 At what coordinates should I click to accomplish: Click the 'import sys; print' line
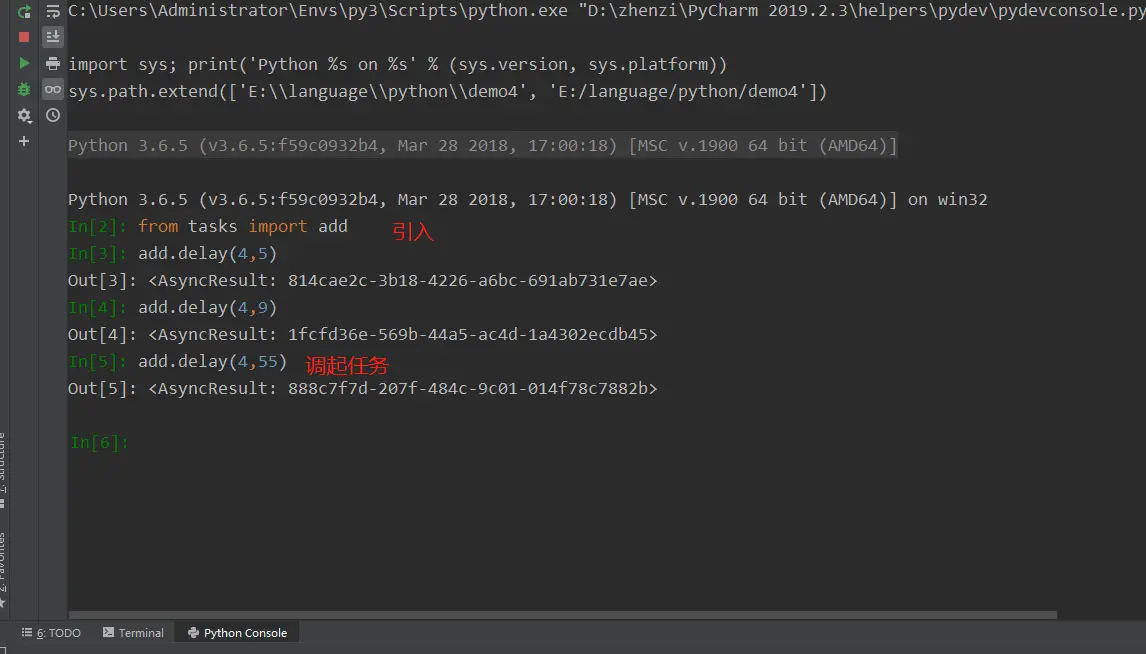click(398, 64)
